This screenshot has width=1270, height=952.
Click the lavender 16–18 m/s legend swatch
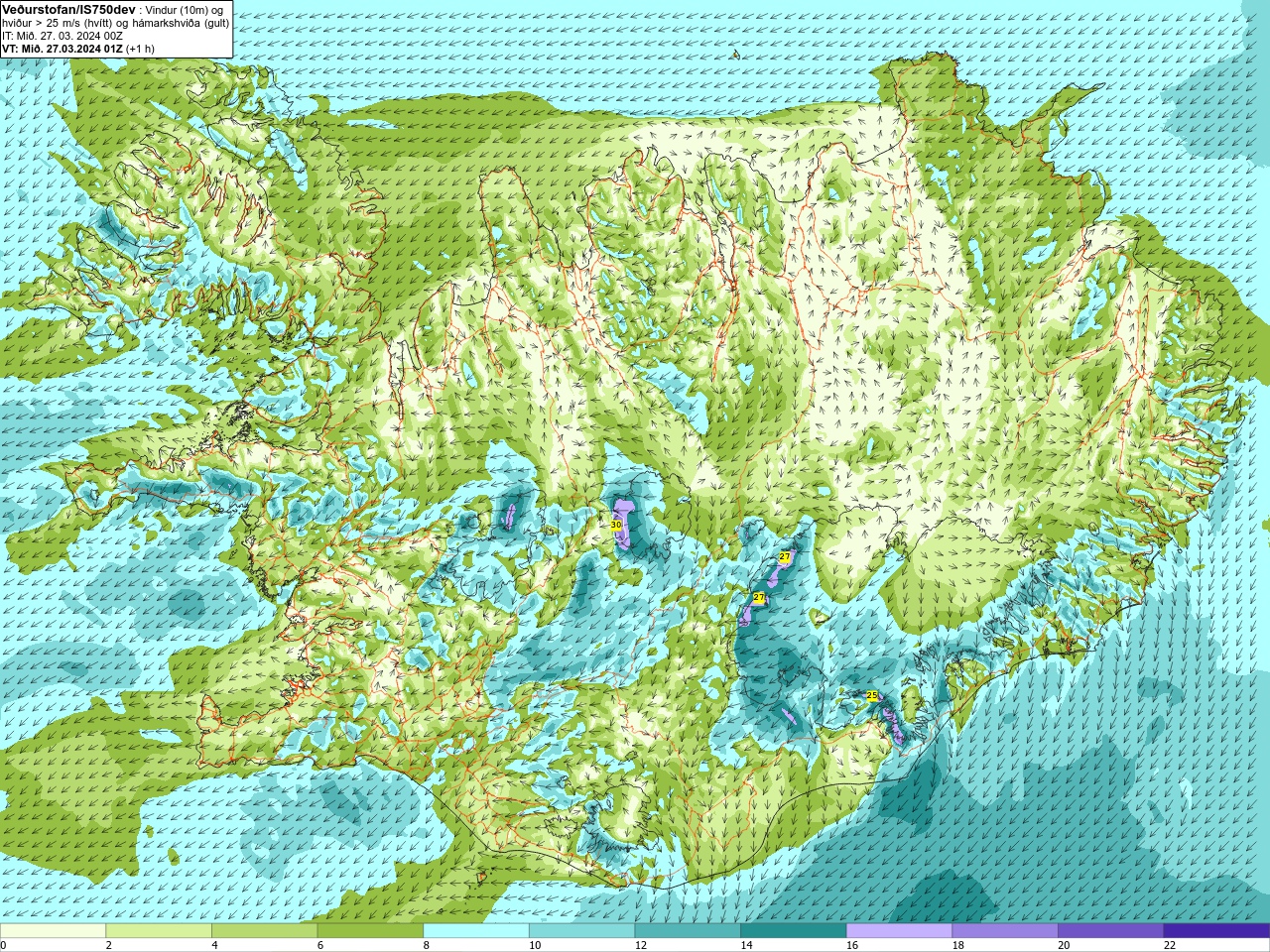[x=899, y=930]
